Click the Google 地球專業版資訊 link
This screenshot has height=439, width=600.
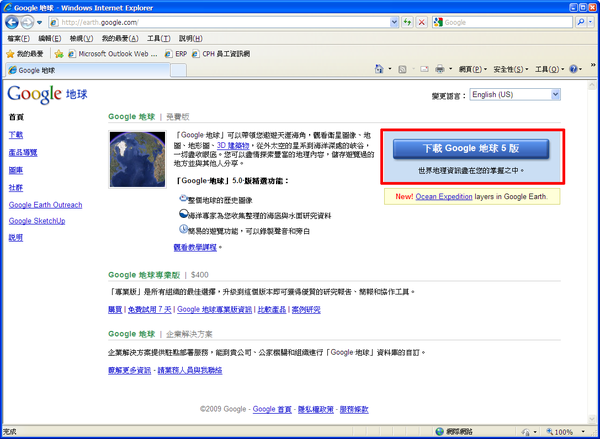pyautogui.click(x=215, y=310)
